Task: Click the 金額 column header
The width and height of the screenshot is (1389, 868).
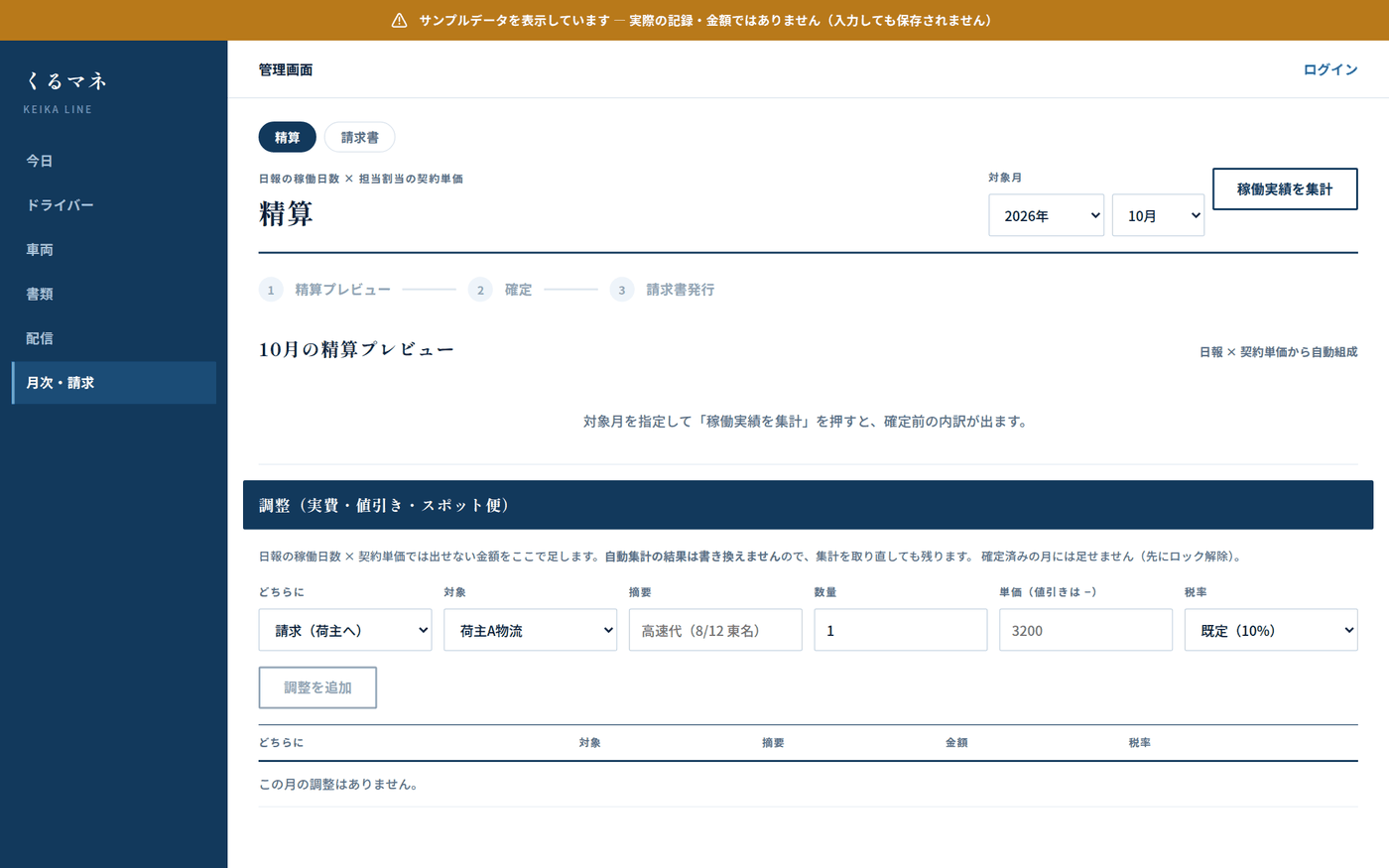Action: click(x=956, y=743)
